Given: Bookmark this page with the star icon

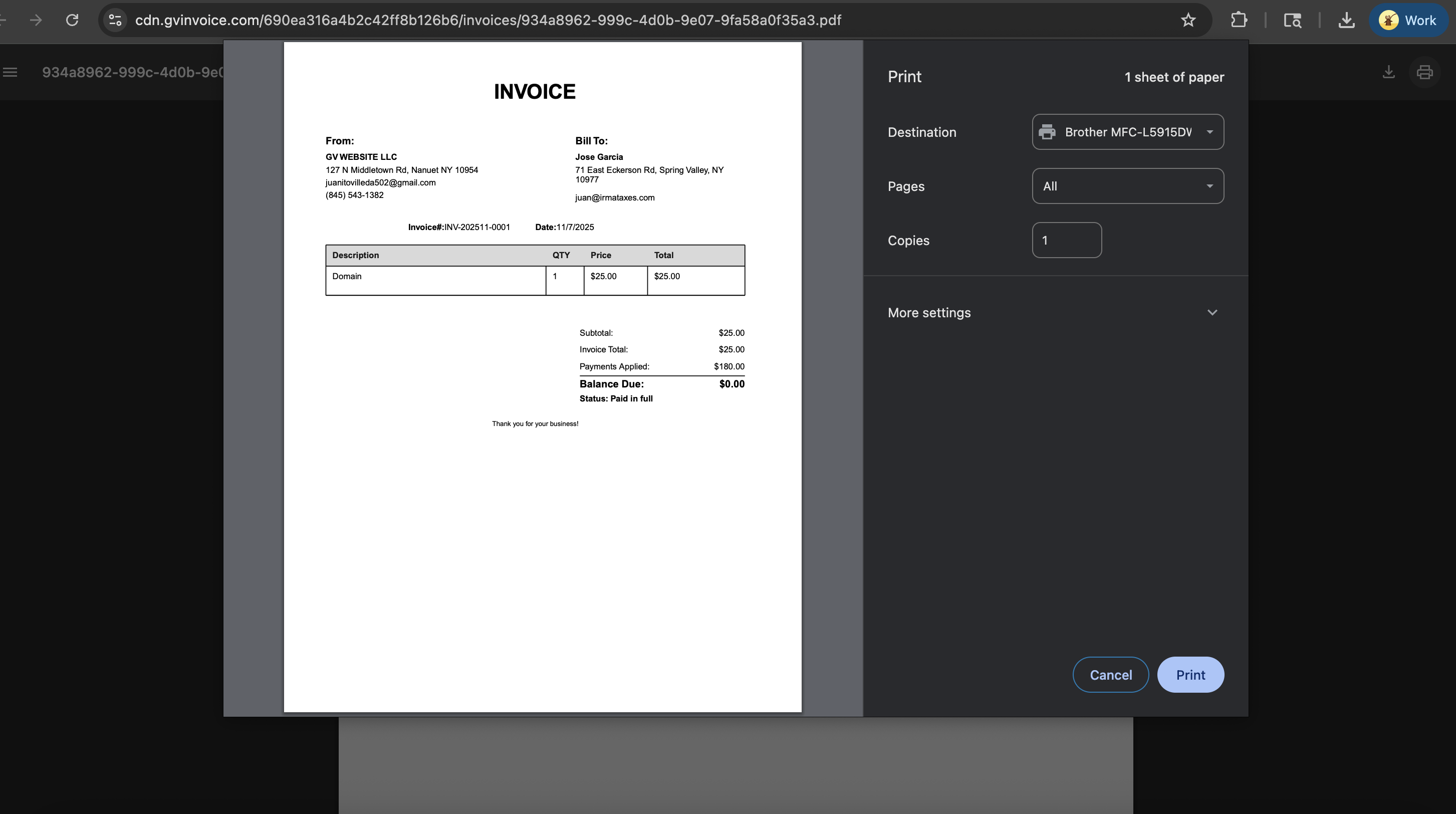Looking at the screenshot, I should [1187, 20].
